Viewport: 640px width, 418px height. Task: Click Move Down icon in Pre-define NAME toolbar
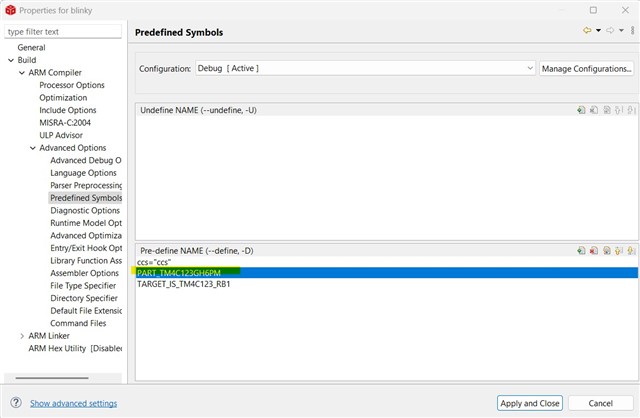tap(631, 250)
